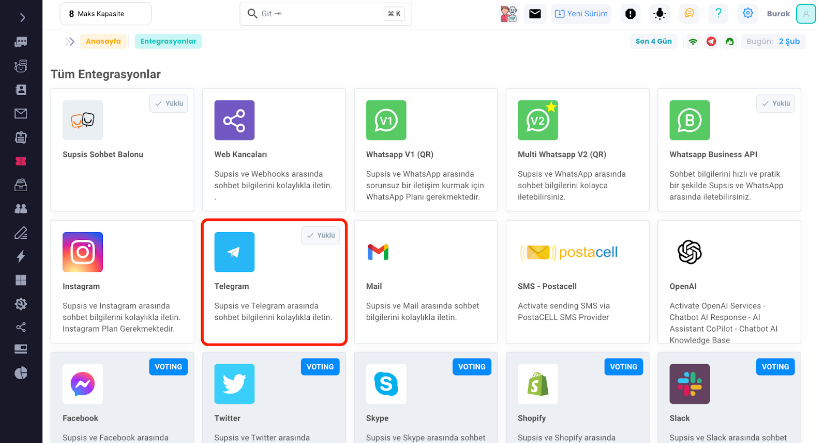Click Yüklü badge on Supsis Sohbet Balonu

(169, 104)
